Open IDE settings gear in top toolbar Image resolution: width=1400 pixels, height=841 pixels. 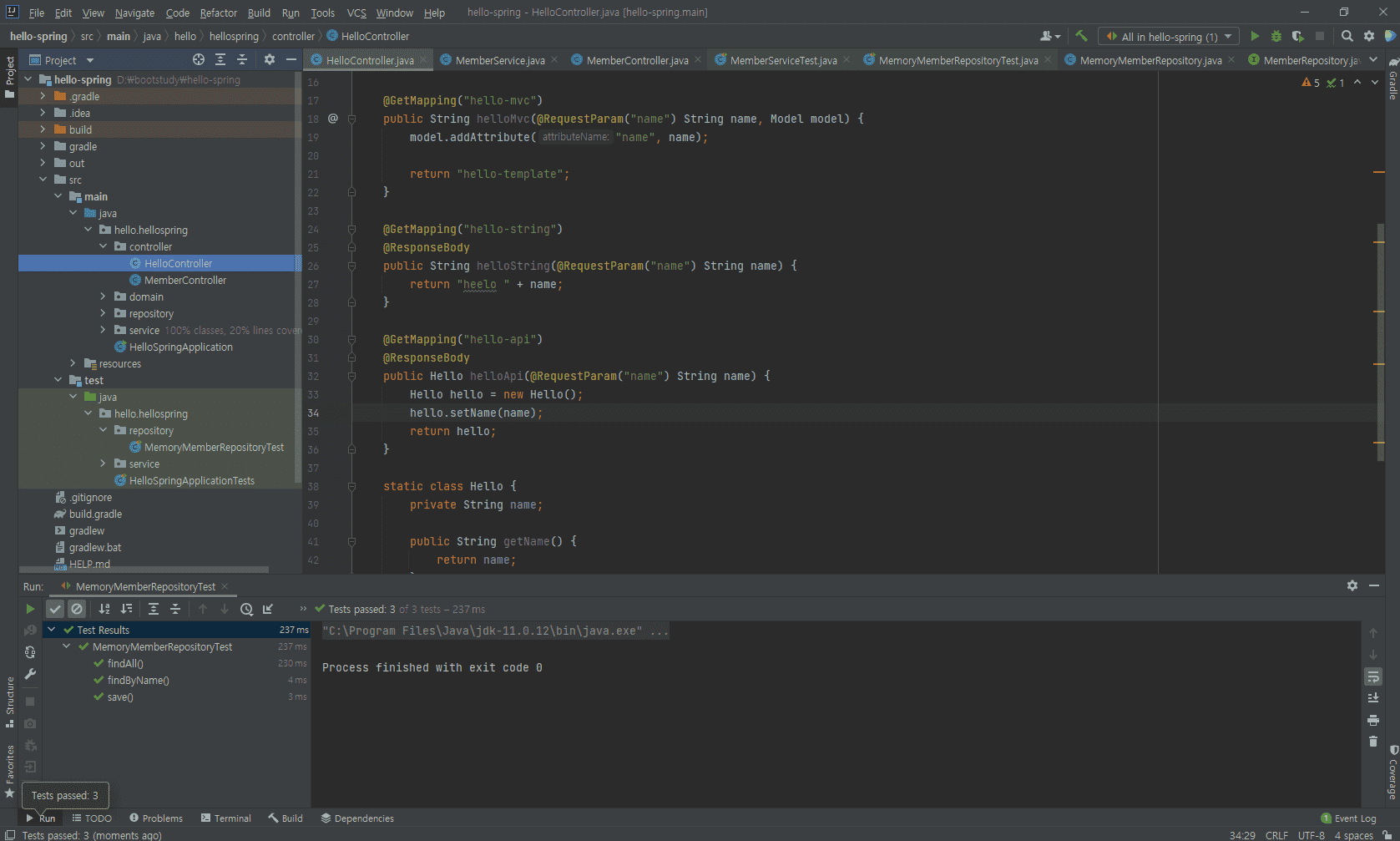(x=1368, y=36)
